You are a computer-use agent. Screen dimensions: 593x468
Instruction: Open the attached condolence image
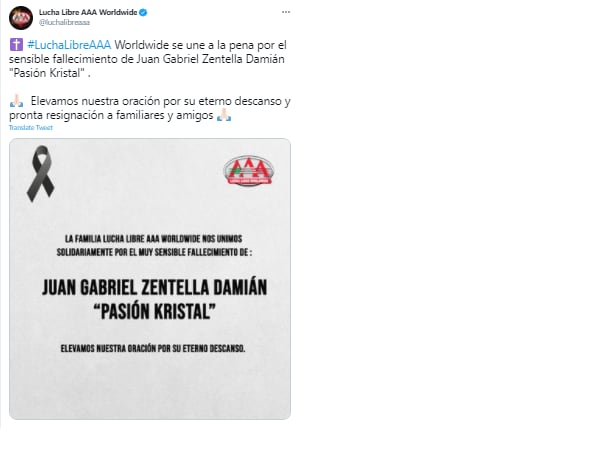pos(150,279)
